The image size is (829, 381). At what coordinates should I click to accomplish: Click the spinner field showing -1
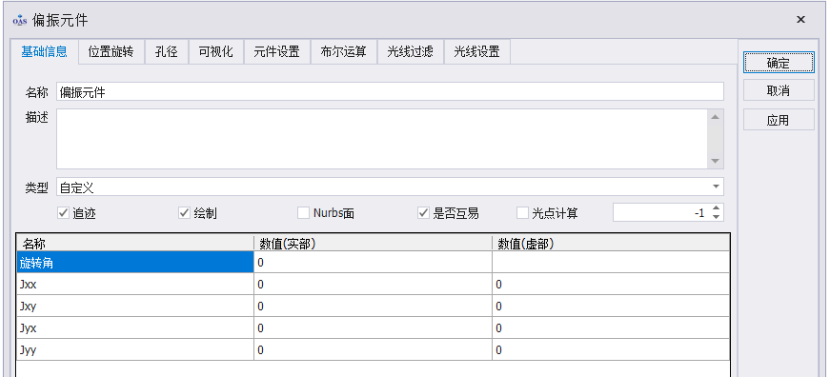tap(662, 213)
